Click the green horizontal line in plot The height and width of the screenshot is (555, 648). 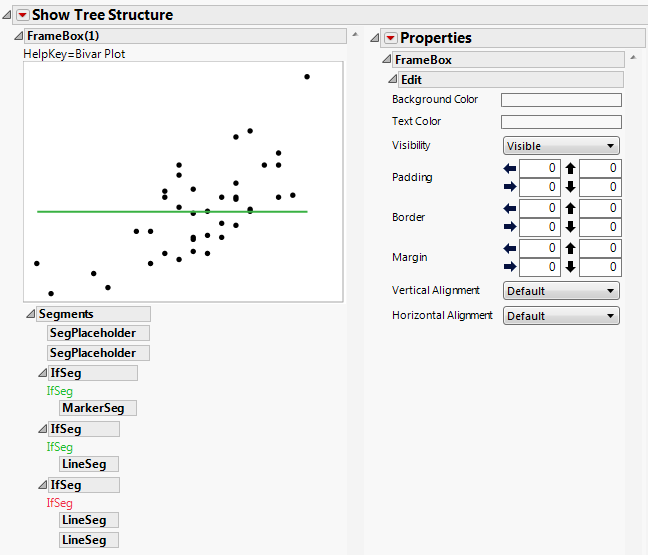(120, 211)
